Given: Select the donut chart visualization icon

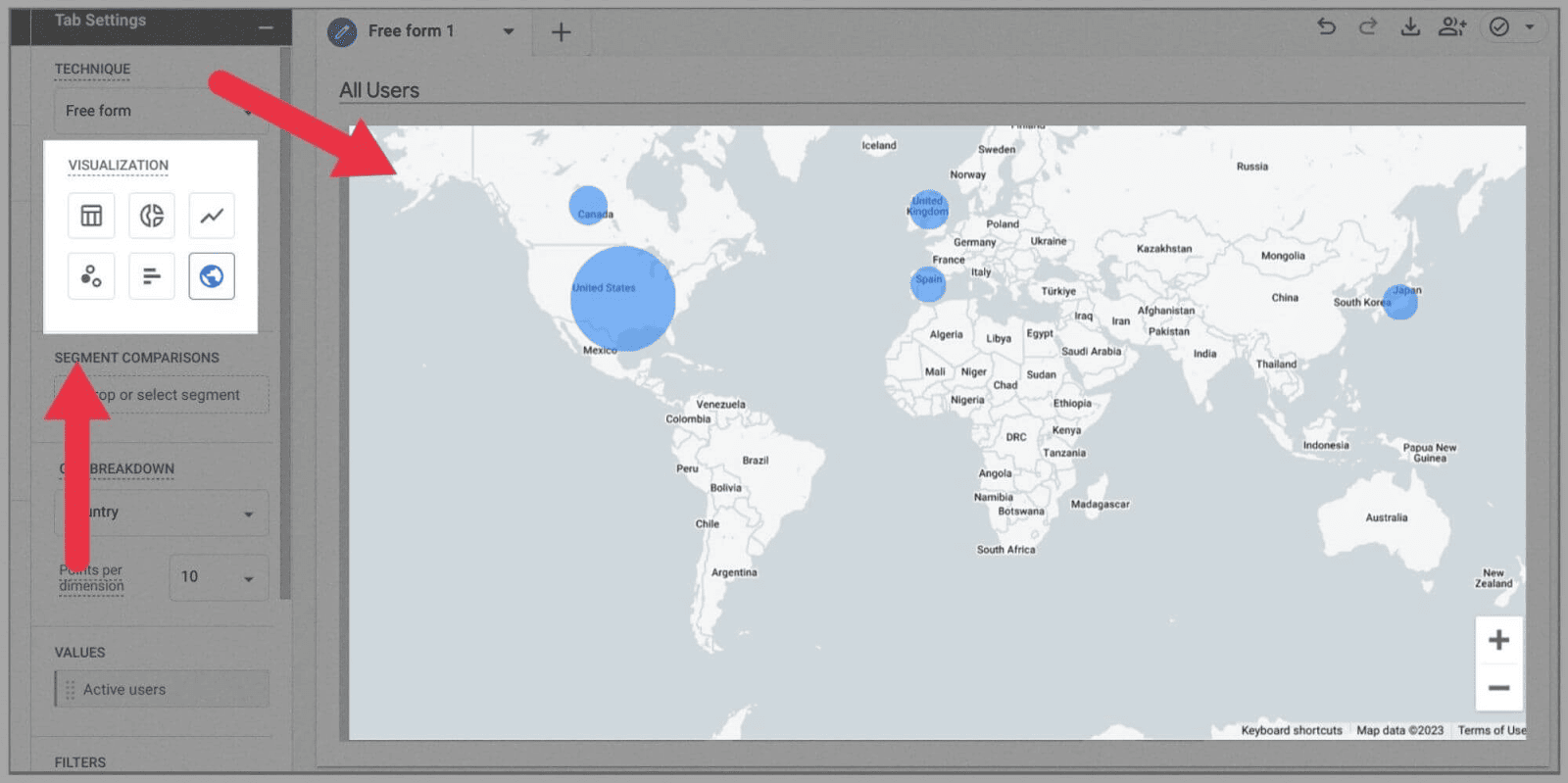Looking at the screenshot, I should (152, 216).
